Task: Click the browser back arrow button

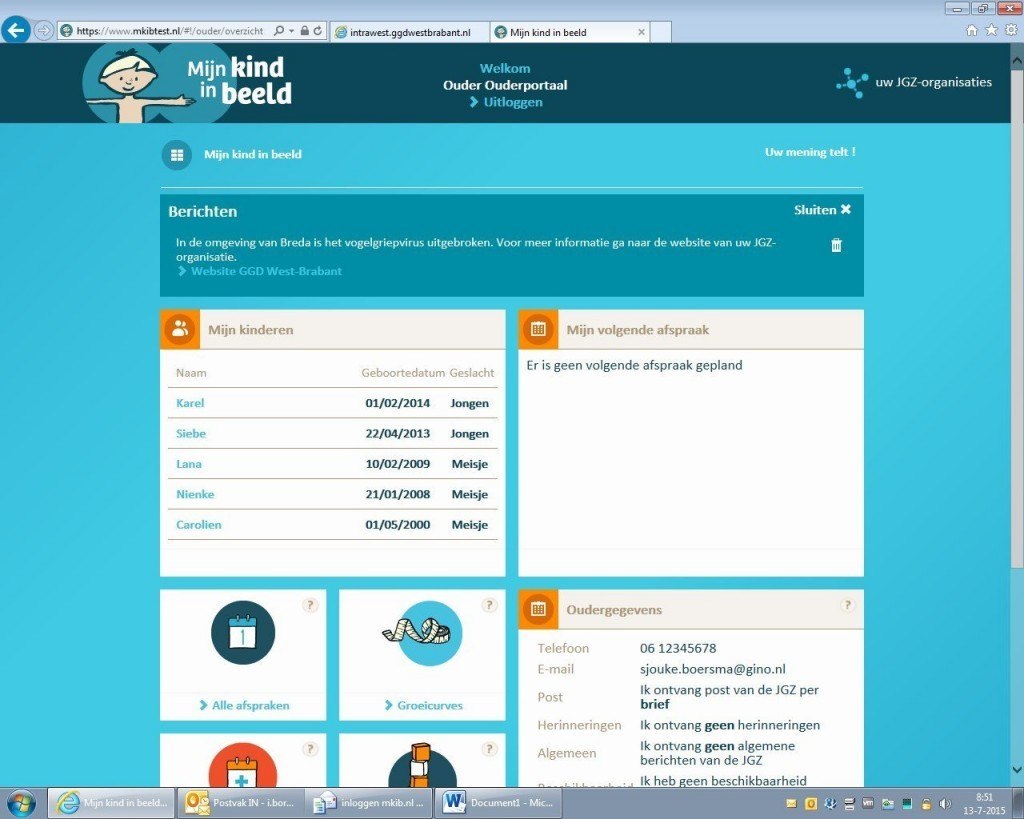Action: [16, 30]
